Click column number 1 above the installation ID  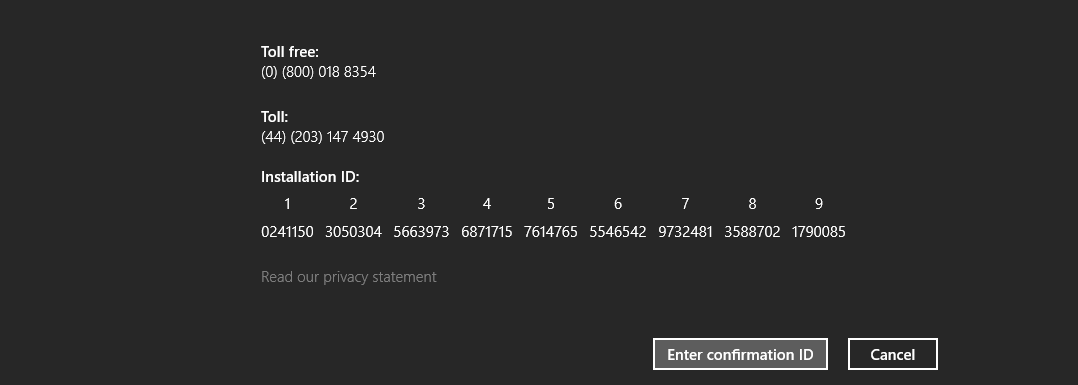[287, 204]
